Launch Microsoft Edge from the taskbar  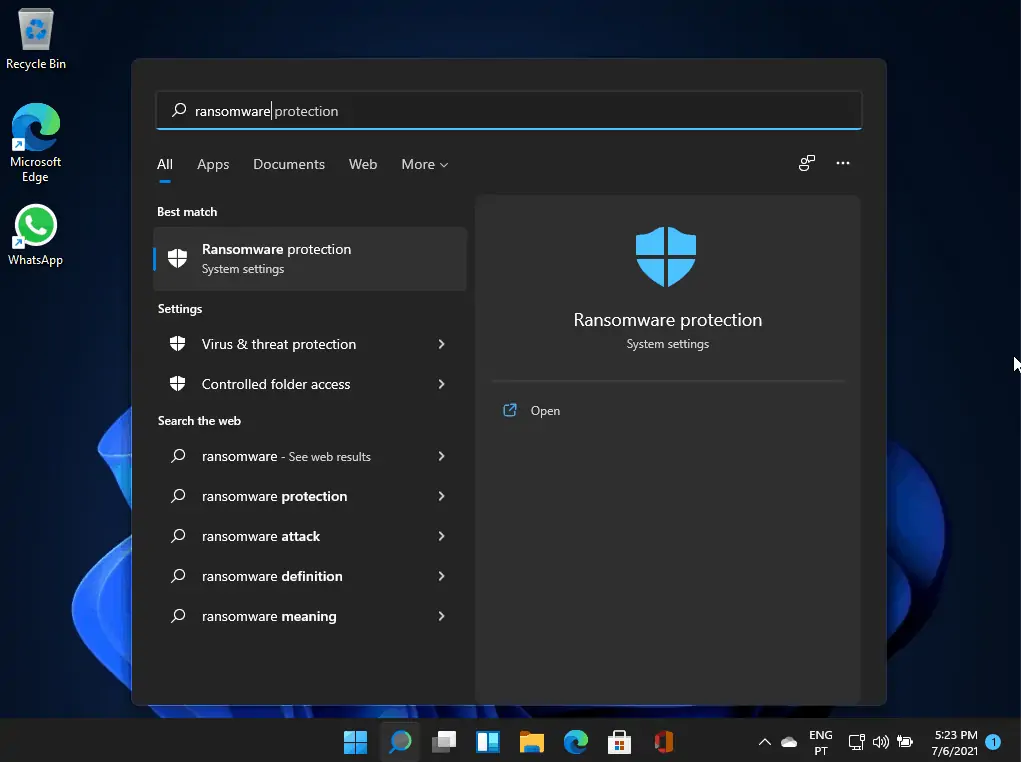coord(576,742)
